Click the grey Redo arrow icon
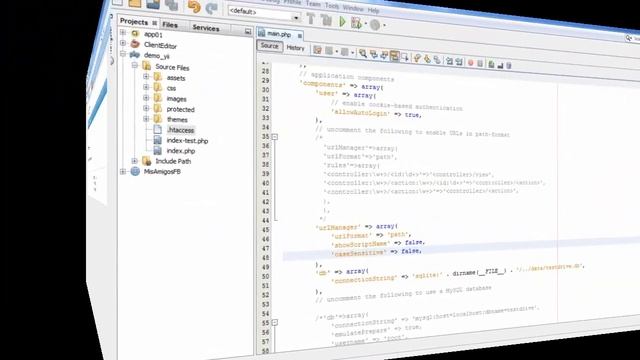The image size is (640, 360). coord(211,8)
